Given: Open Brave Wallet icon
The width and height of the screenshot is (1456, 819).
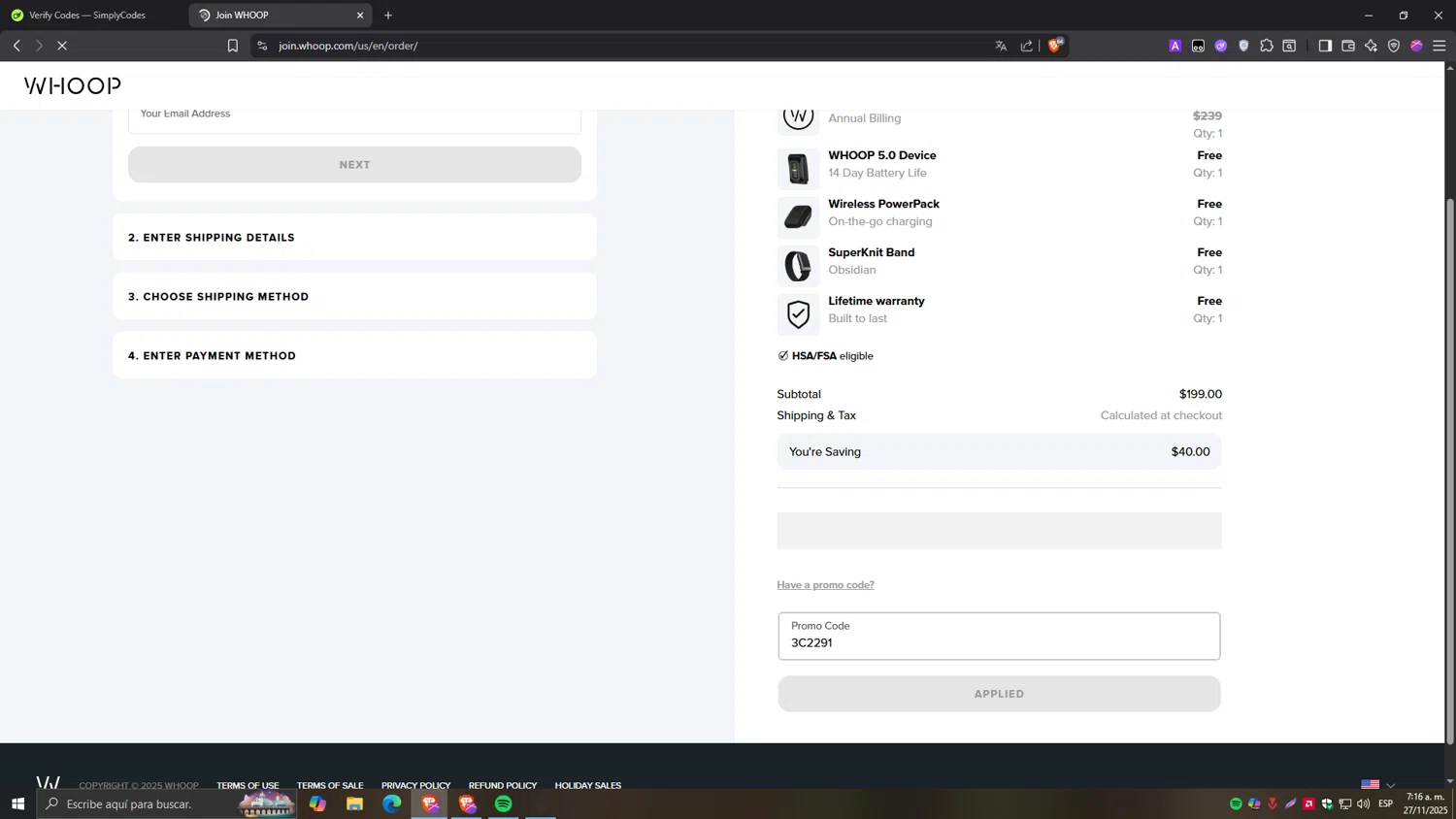Looking at the screenshot, I should tap(1348, 46).
